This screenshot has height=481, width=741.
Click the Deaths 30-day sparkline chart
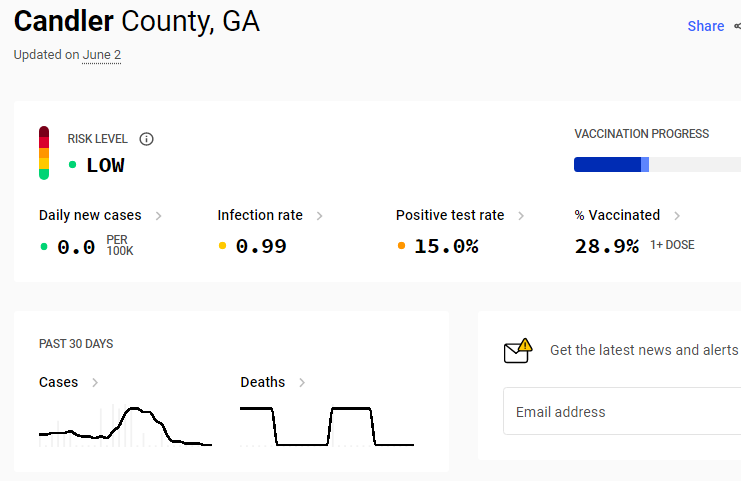327,426
